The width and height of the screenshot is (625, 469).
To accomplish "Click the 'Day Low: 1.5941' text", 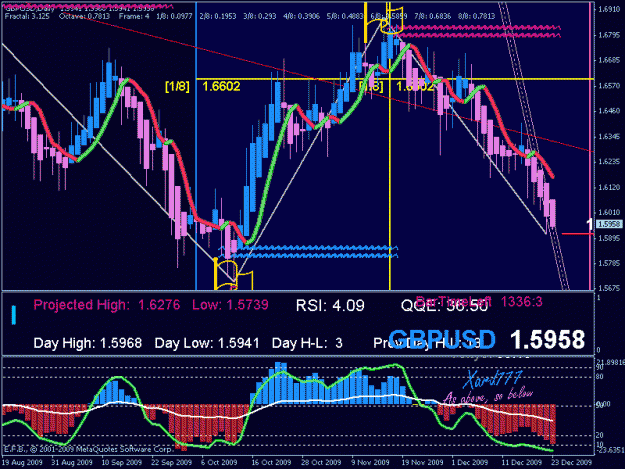I will (207, 343).
